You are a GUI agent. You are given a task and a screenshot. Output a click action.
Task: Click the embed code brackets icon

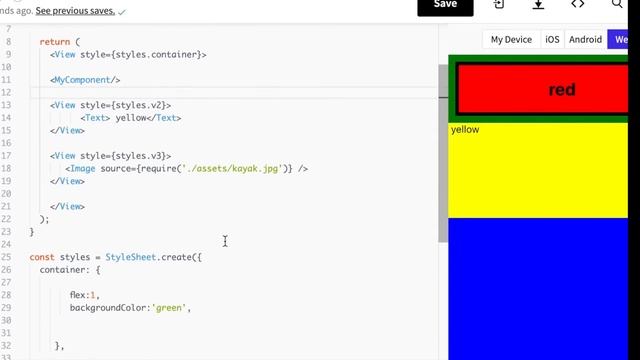(x=578, y=4)
